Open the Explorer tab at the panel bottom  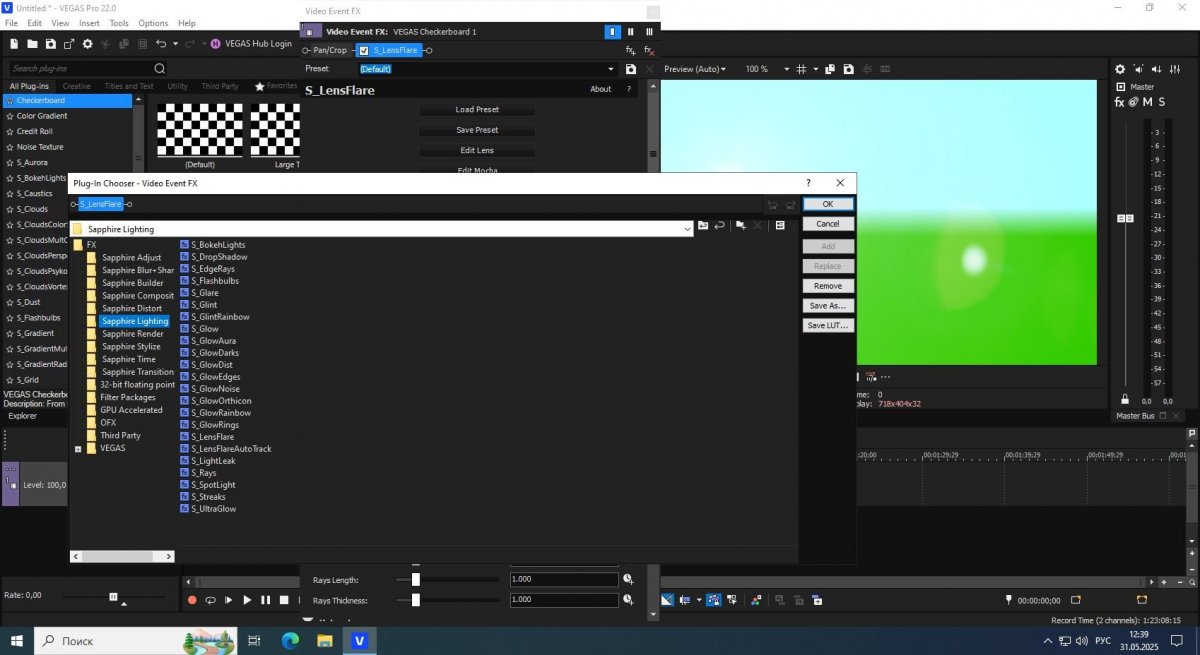coord(22,416)
